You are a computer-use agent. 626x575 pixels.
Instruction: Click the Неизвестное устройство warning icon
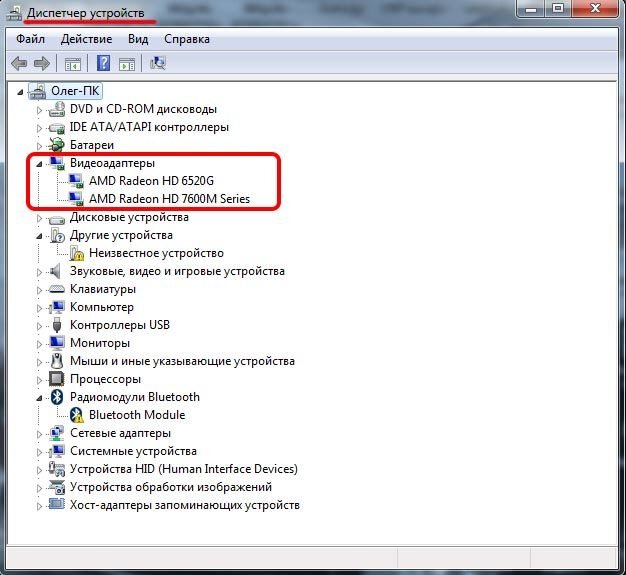76,253
